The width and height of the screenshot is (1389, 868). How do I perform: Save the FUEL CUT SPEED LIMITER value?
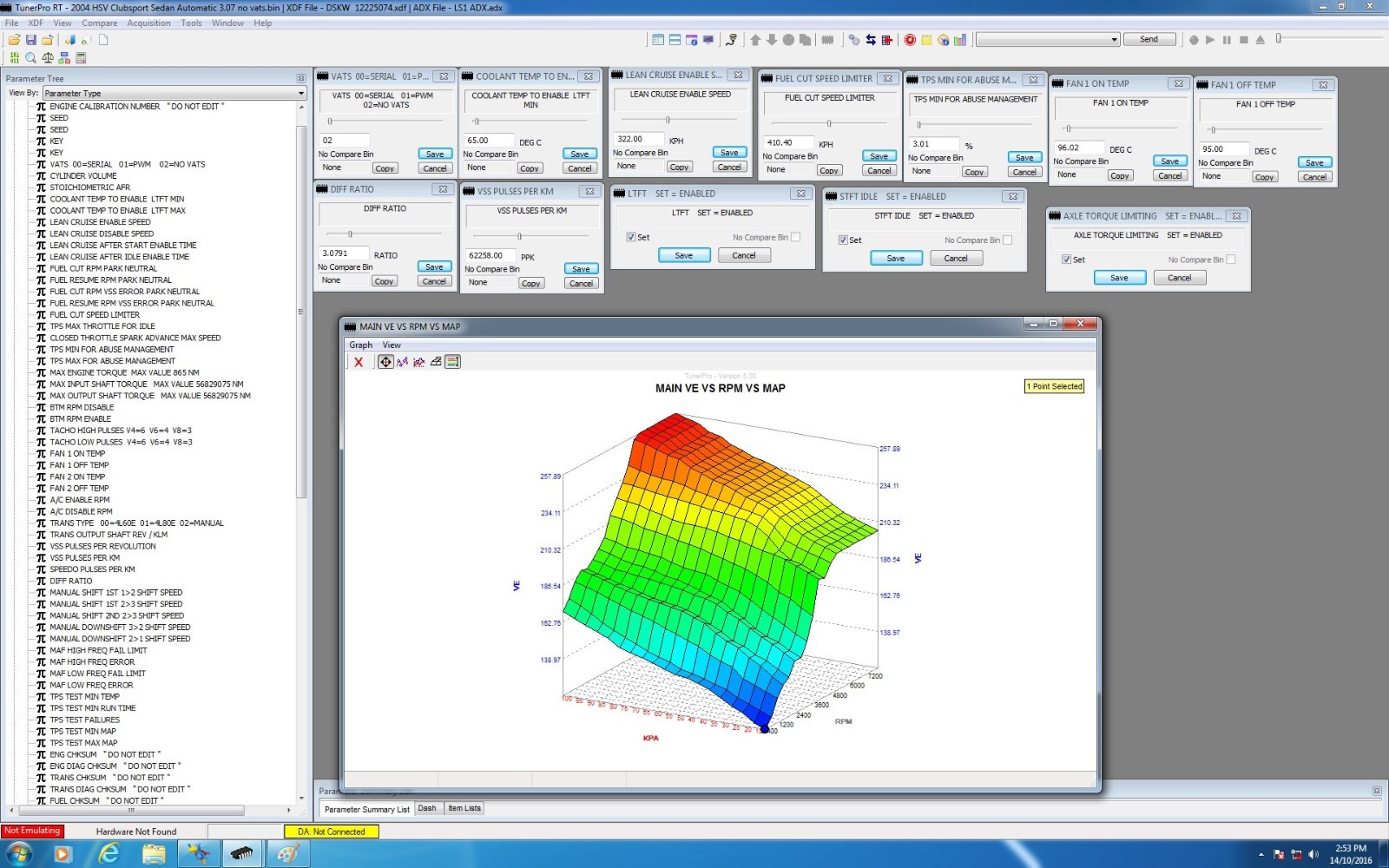pos(879,156)
